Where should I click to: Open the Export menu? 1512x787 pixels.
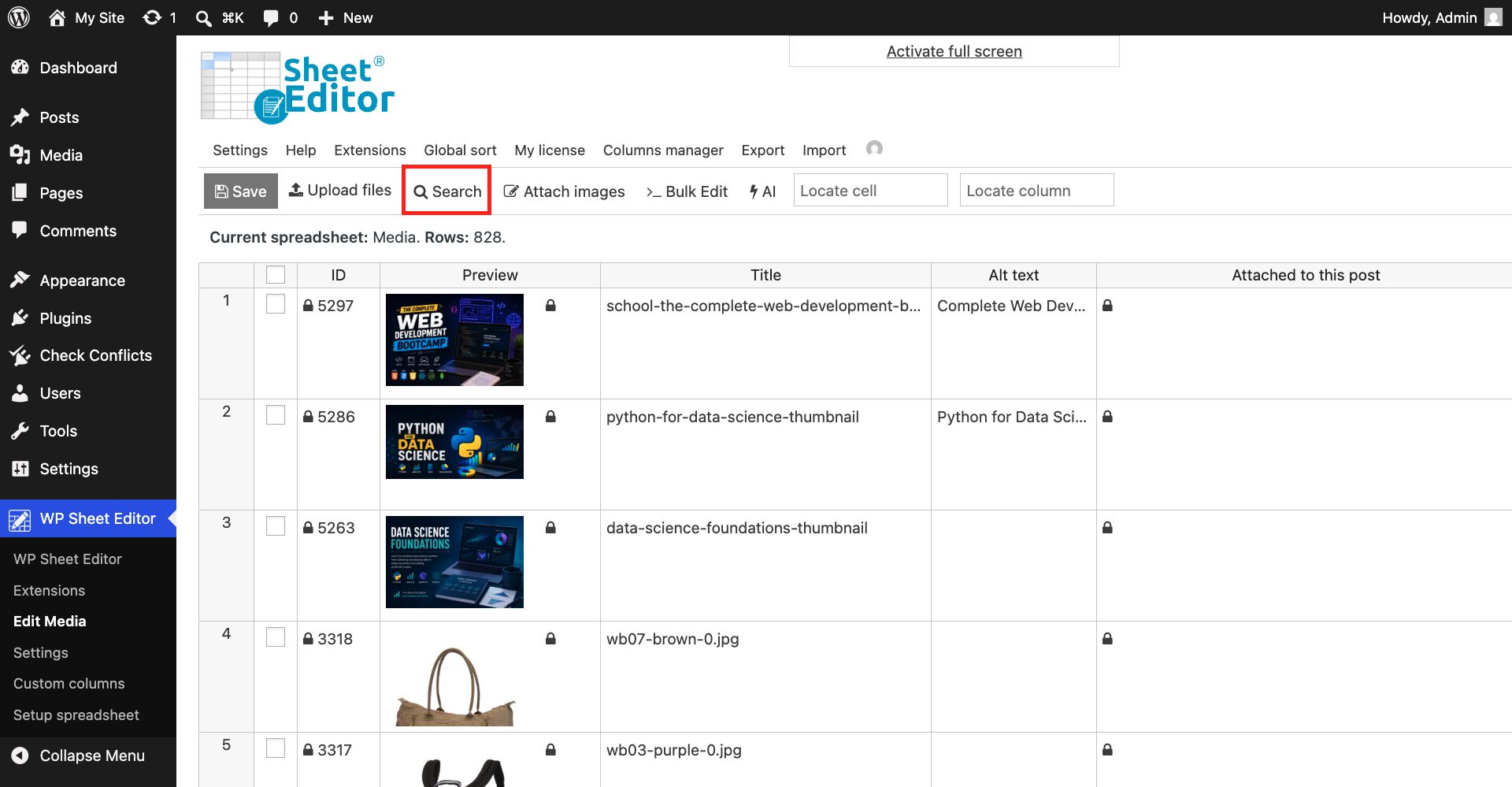pyautogui.click(x=763, y=150)
